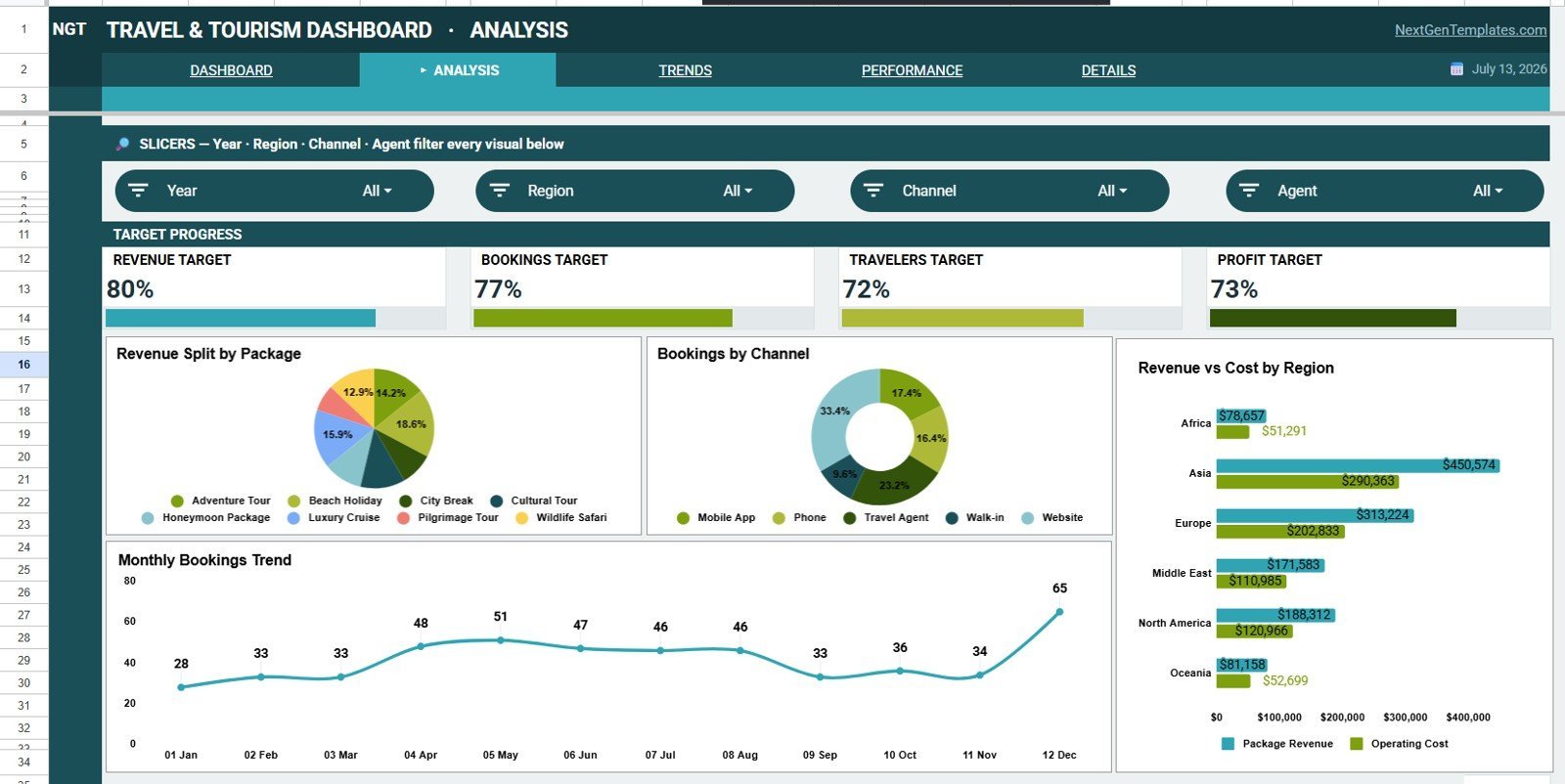Click the Package Revenue legend swatch

[x=1228, y=744]
